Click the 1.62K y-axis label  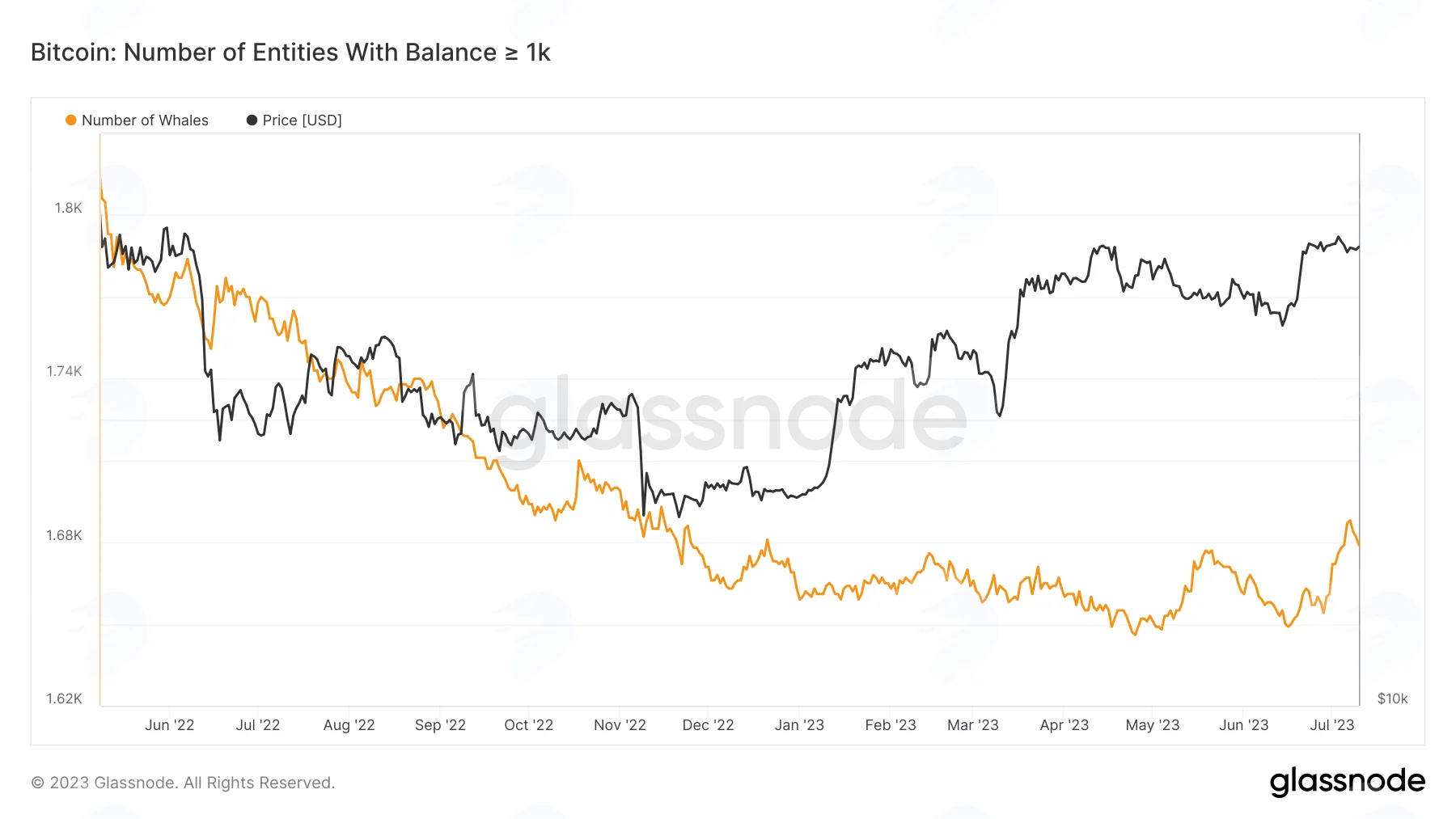64,699
